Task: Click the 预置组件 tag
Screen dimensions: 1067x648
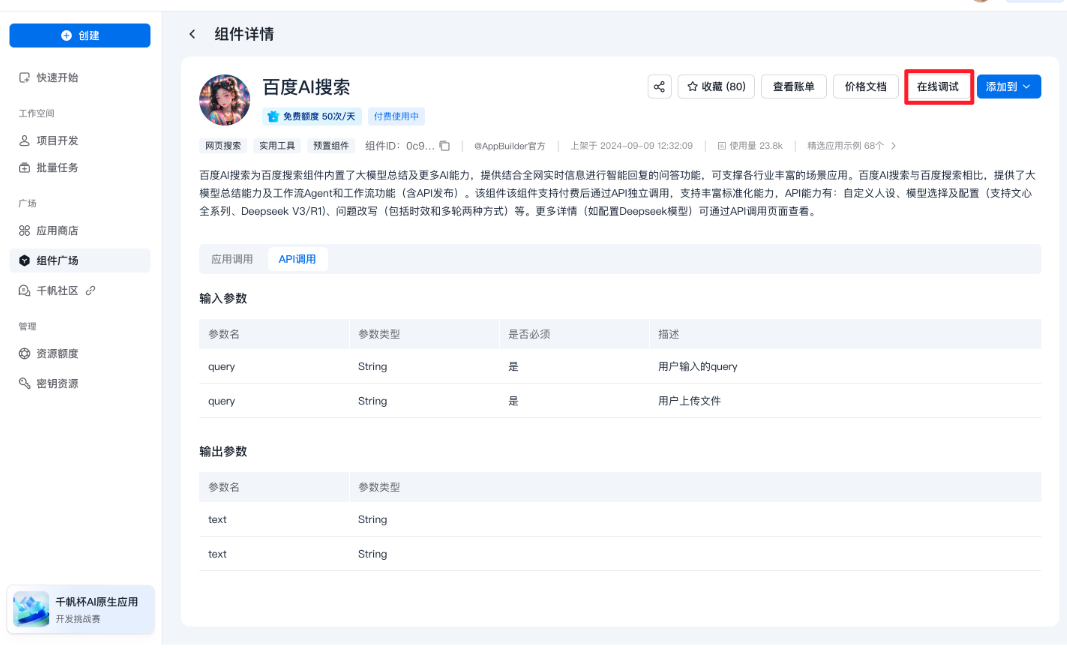Action: coord(331,146)
